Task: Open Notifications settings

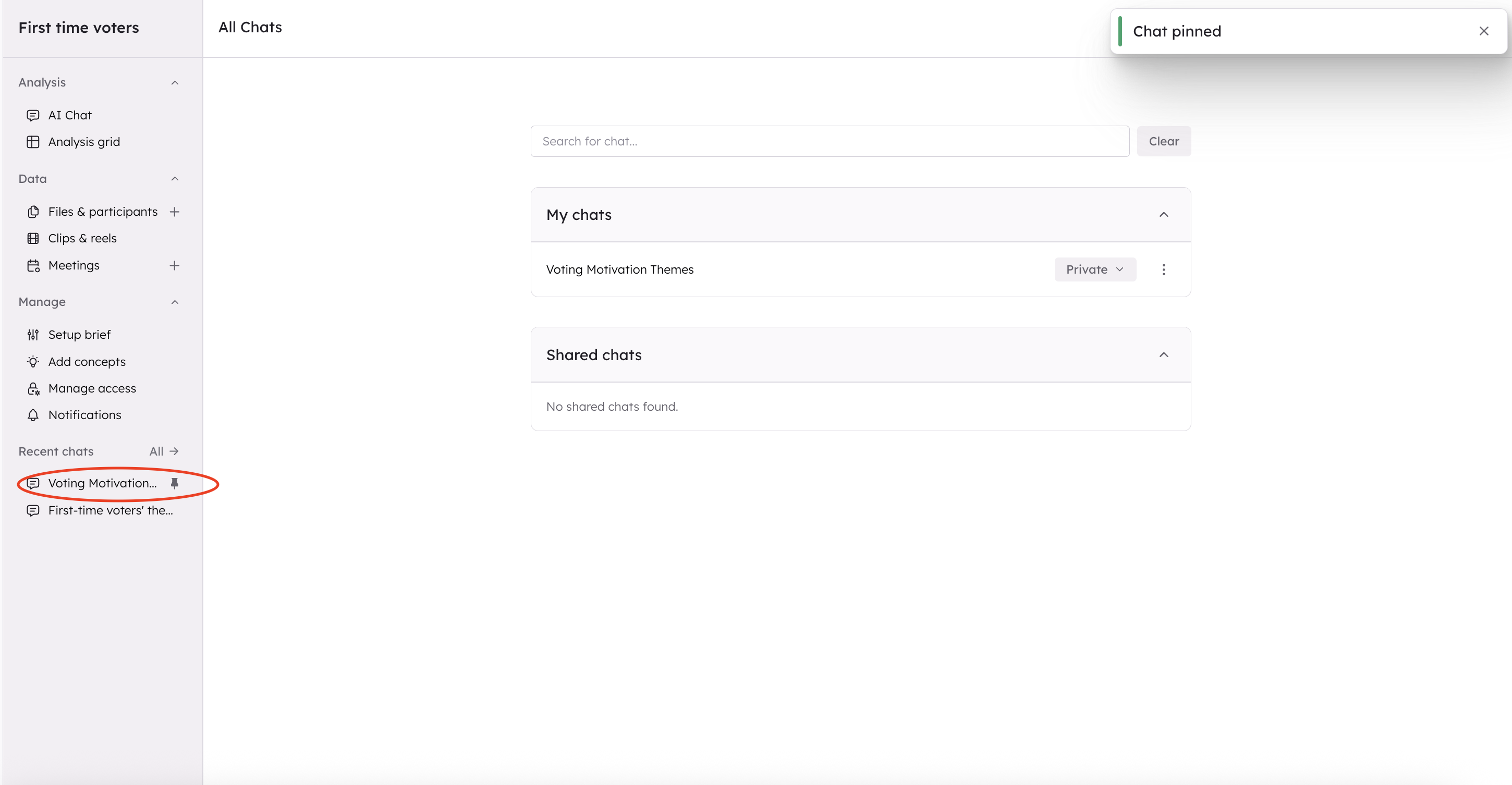Action: click(84, 415)
